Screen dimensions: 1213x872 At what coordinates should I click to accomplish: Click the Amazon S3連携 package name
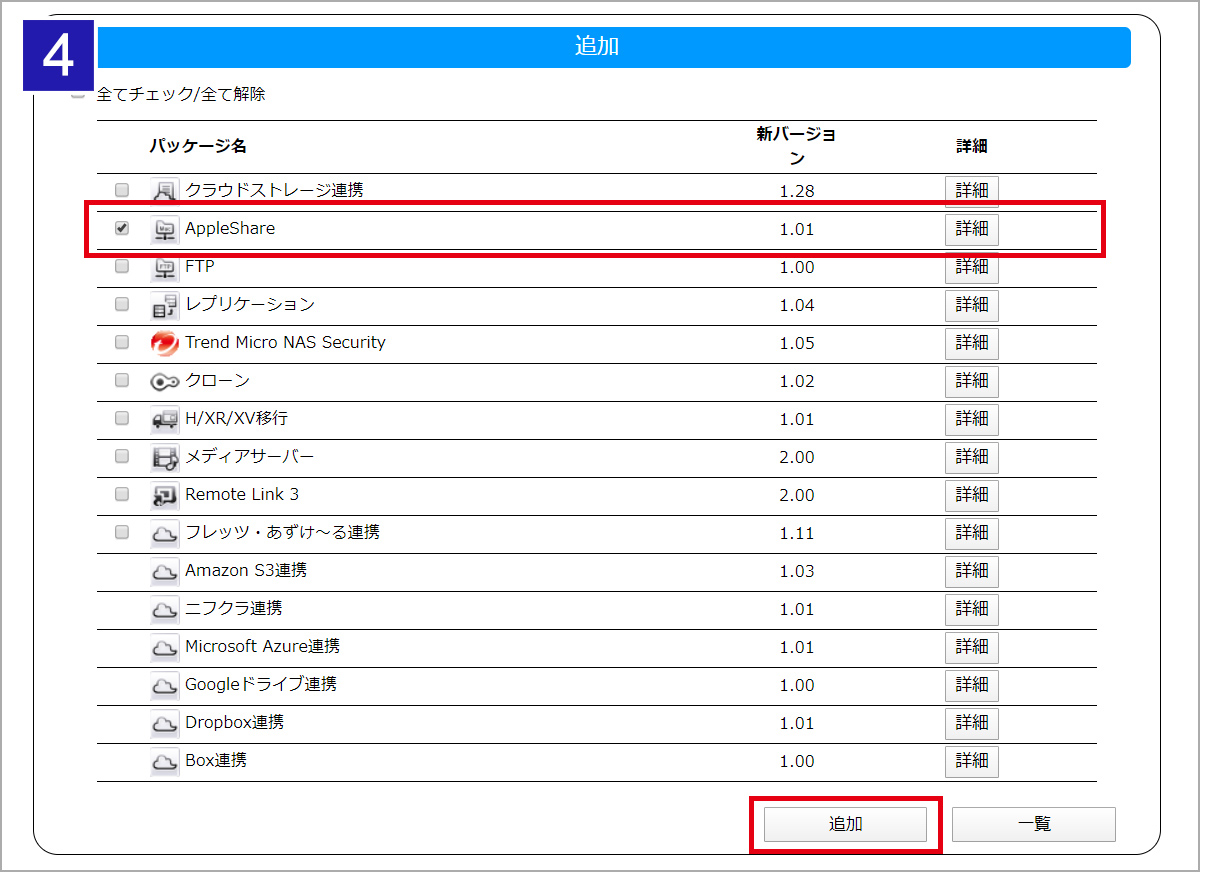(246, 570)
